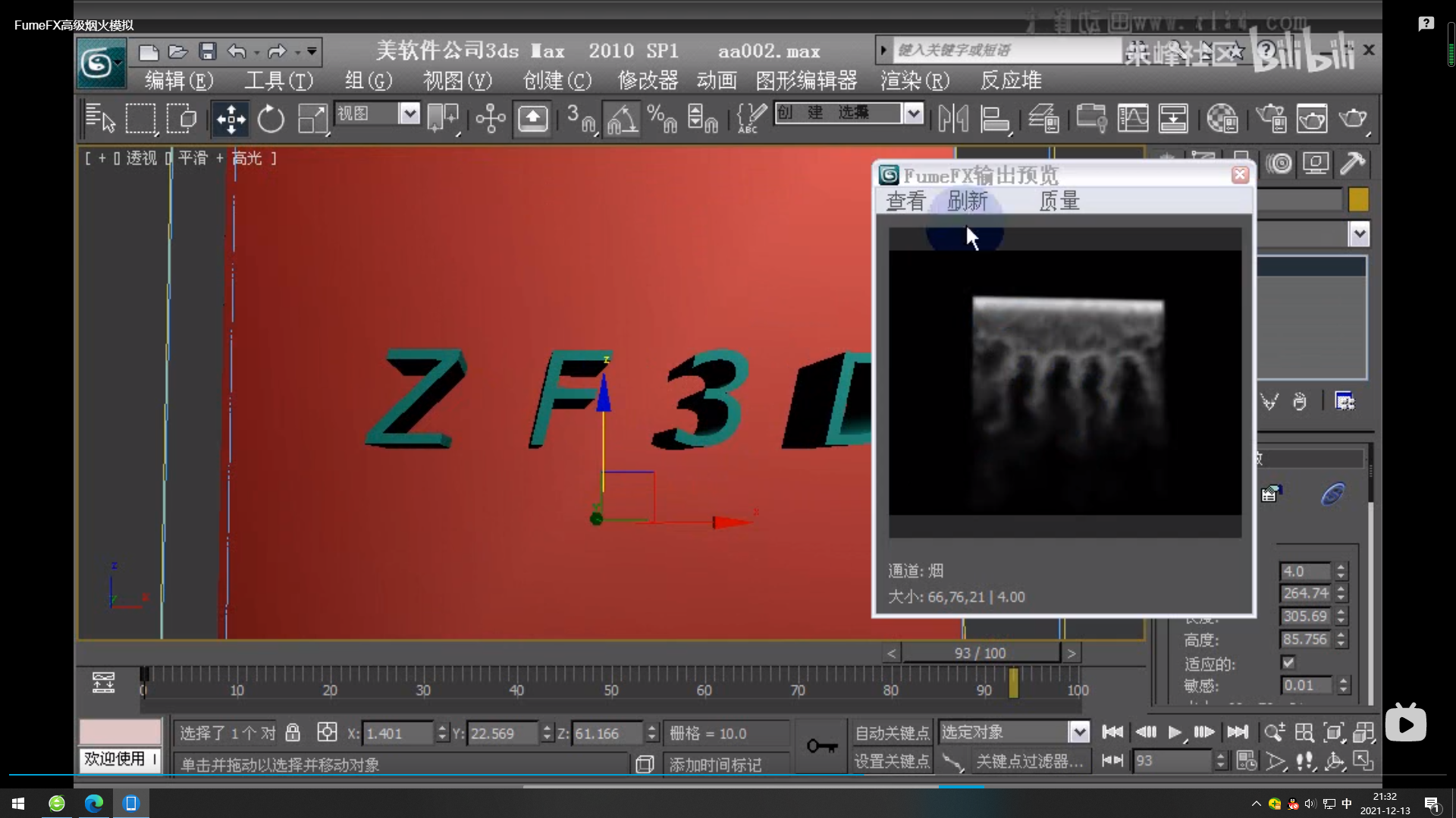
Task: Step to the previous frame
Action: tap(1145, 732)
